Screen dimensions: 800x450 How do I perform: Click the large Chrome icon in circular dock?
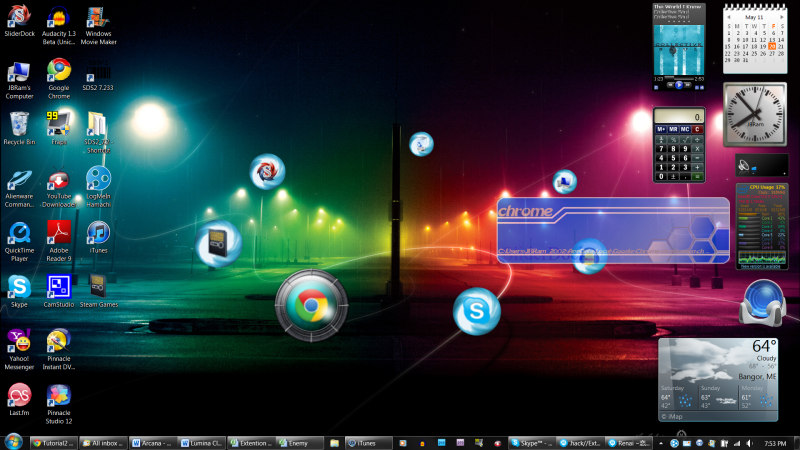click(x=311, y=306)
